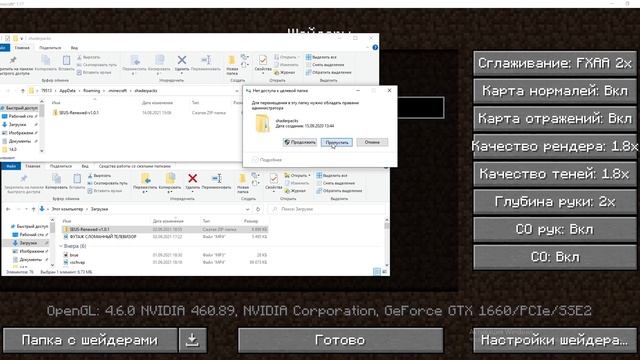Select Рабочий стол in shaderpacks window sidebar
Image resolution: width=640 pixels, height=360 pixels.
click(20, 116)
